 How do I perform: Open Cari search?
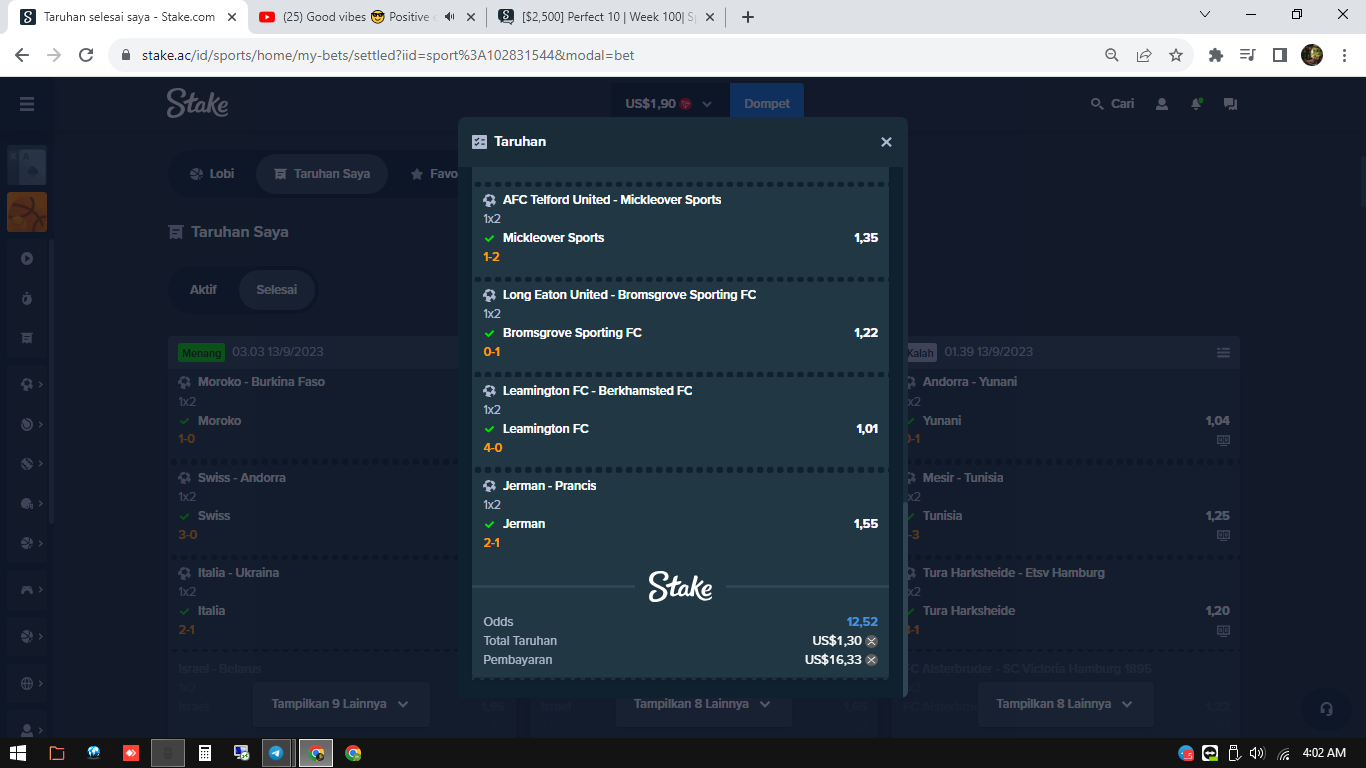1112,104
